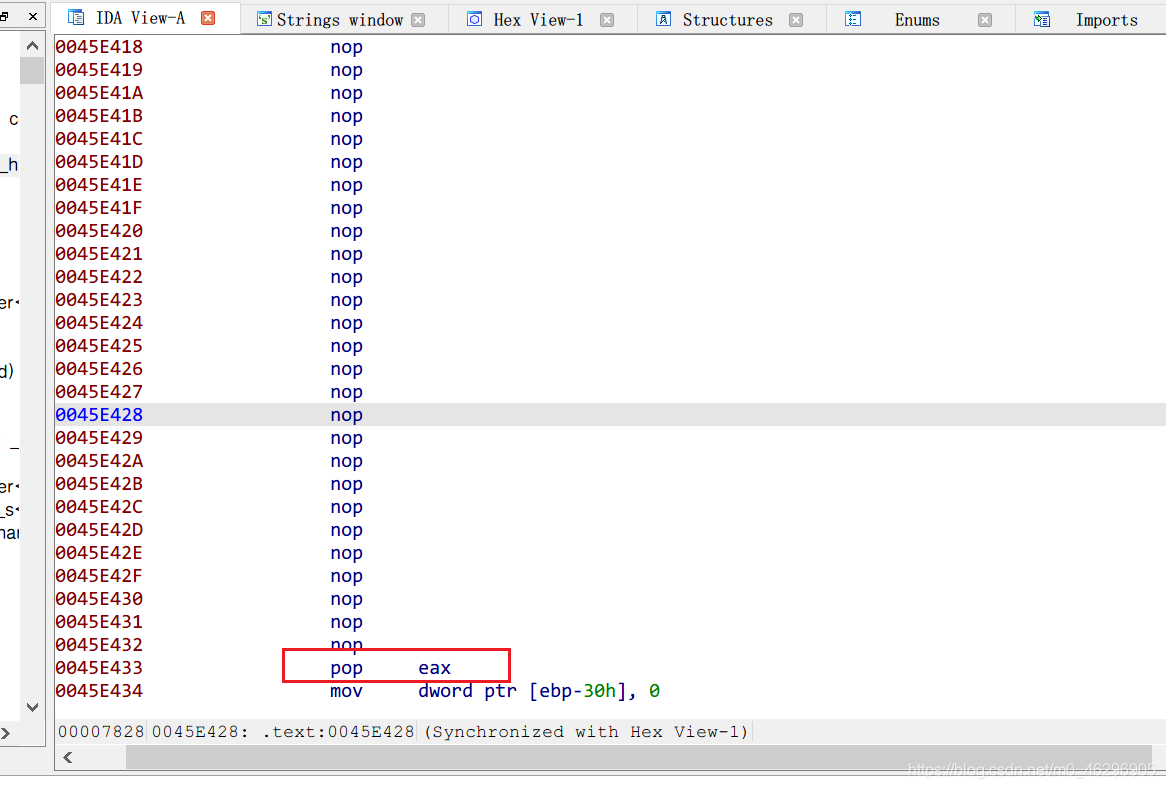
Task: Select address 0045E41C
Action: point(99,139)
